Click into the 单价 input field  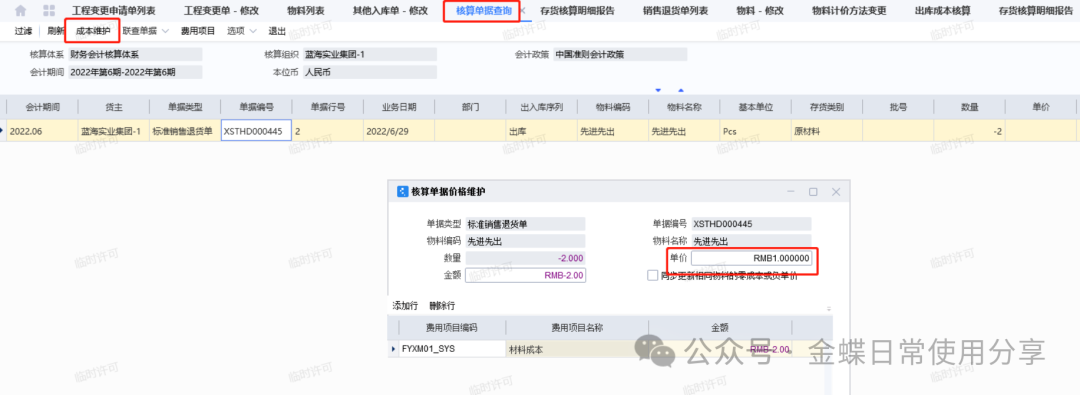(751, 258)
